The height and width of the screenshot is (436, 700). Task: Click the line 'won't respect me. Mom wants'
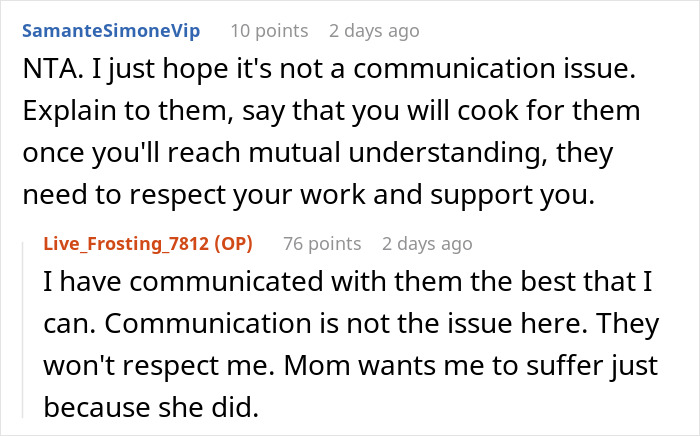coord(350,366)
